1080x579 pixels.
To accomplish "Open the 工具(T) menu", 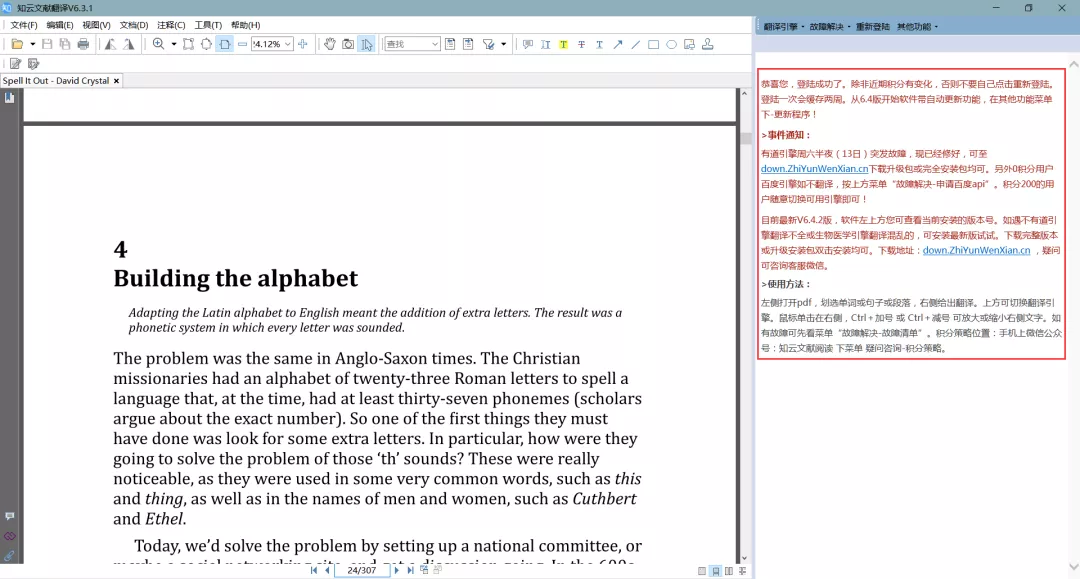I will coord(208,25).
